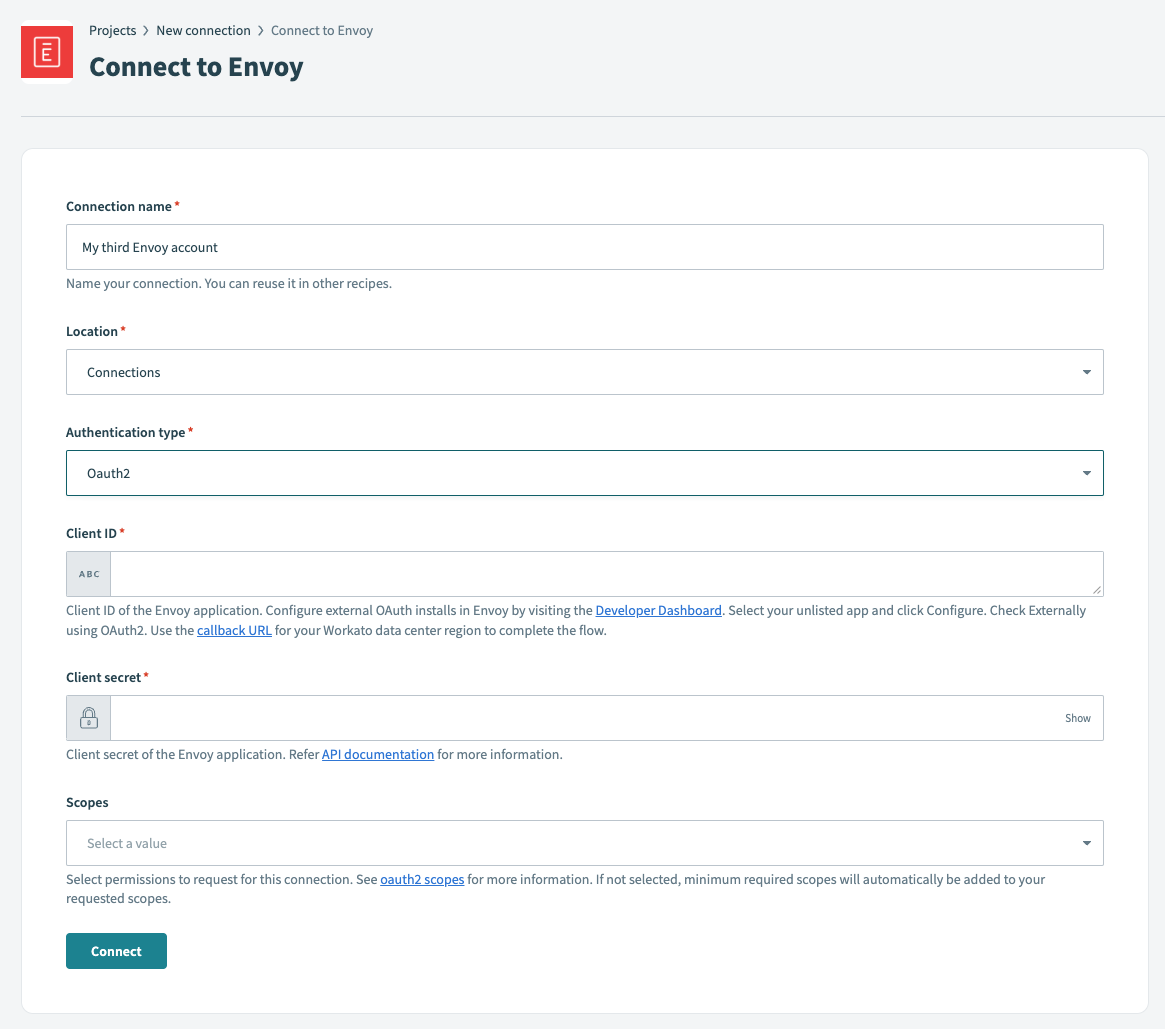Viewport: 1165px width, 1029px height.
Task: Open the Developer Dashboard link
Action: point(658,610)
